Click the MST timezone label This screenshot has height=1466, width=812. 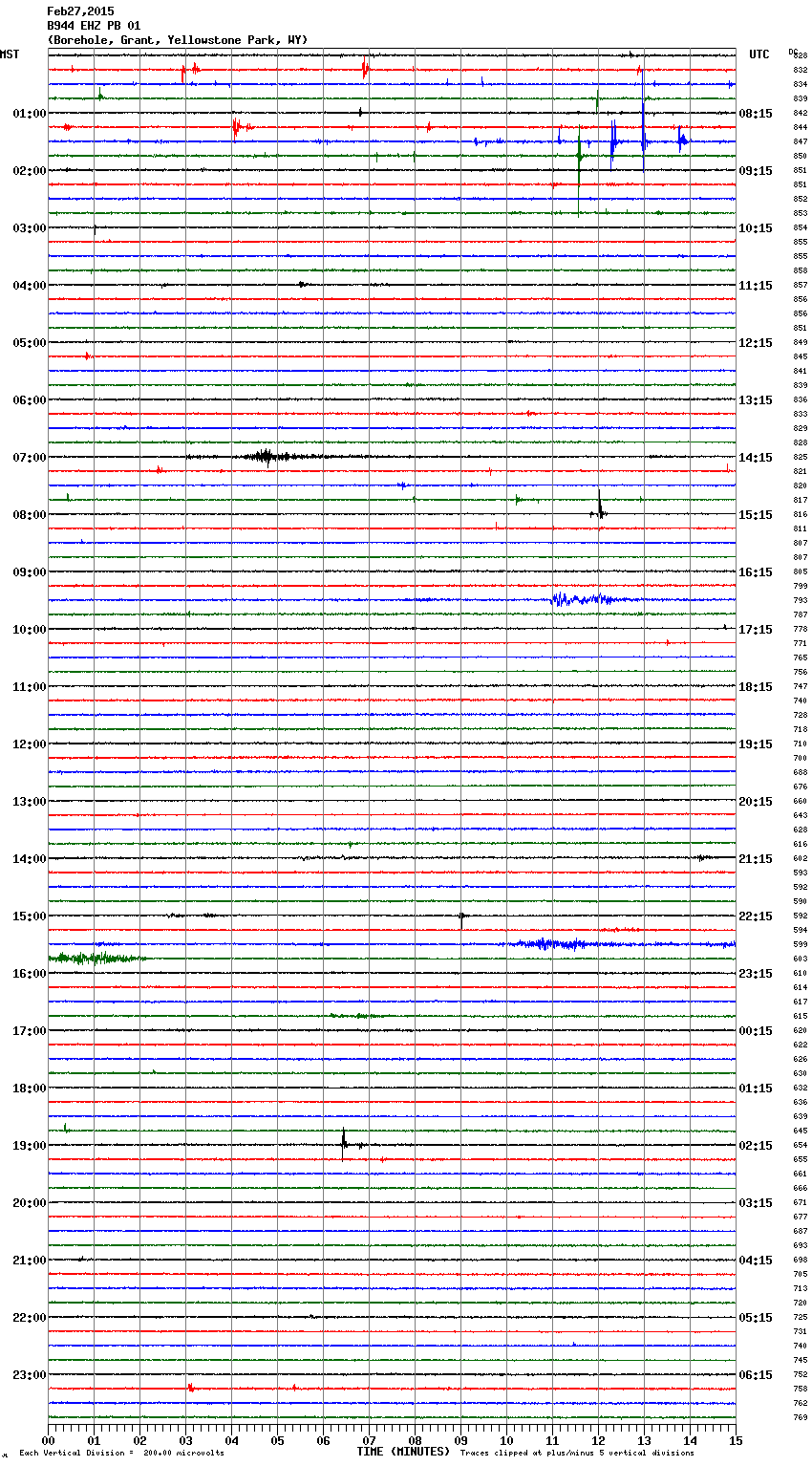[x=10, y=54]
